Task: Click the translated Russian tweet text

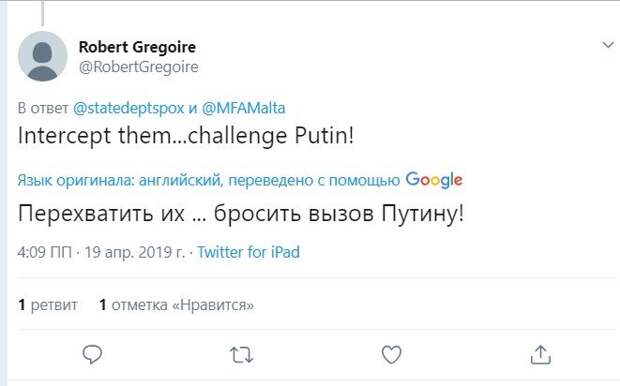Action: [240, 214]
